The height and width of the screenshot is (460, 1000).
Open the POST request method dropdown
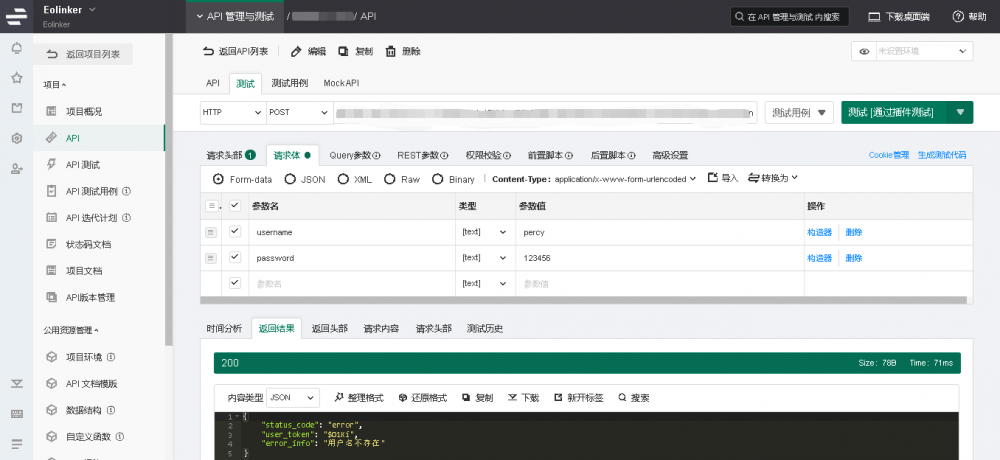click(x=299, y=113)
